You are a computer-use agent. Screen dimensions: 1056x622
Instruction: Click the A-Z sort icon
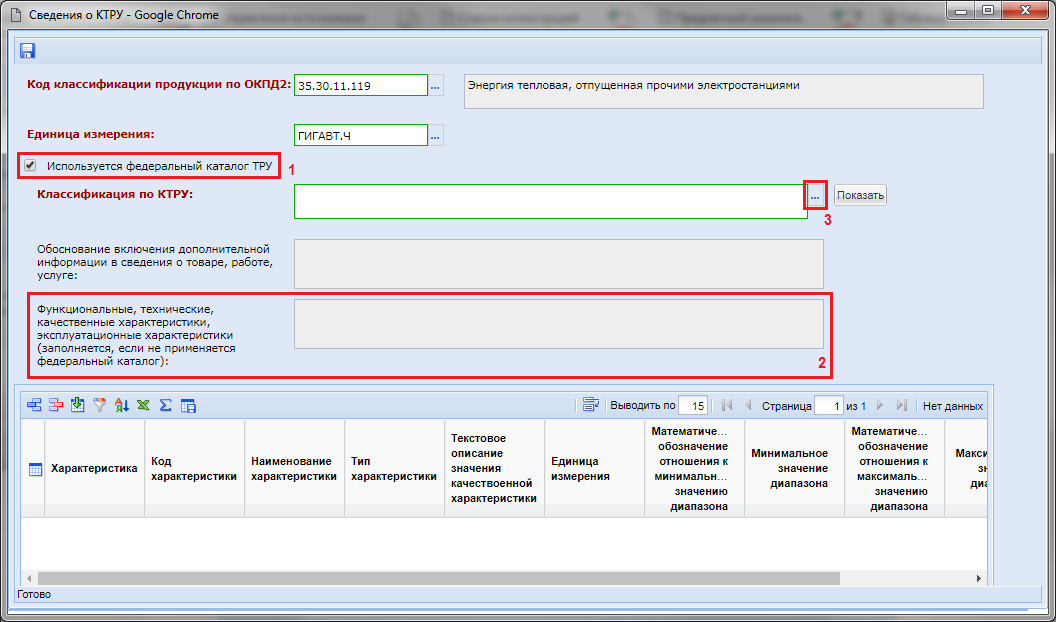[122, 405]
